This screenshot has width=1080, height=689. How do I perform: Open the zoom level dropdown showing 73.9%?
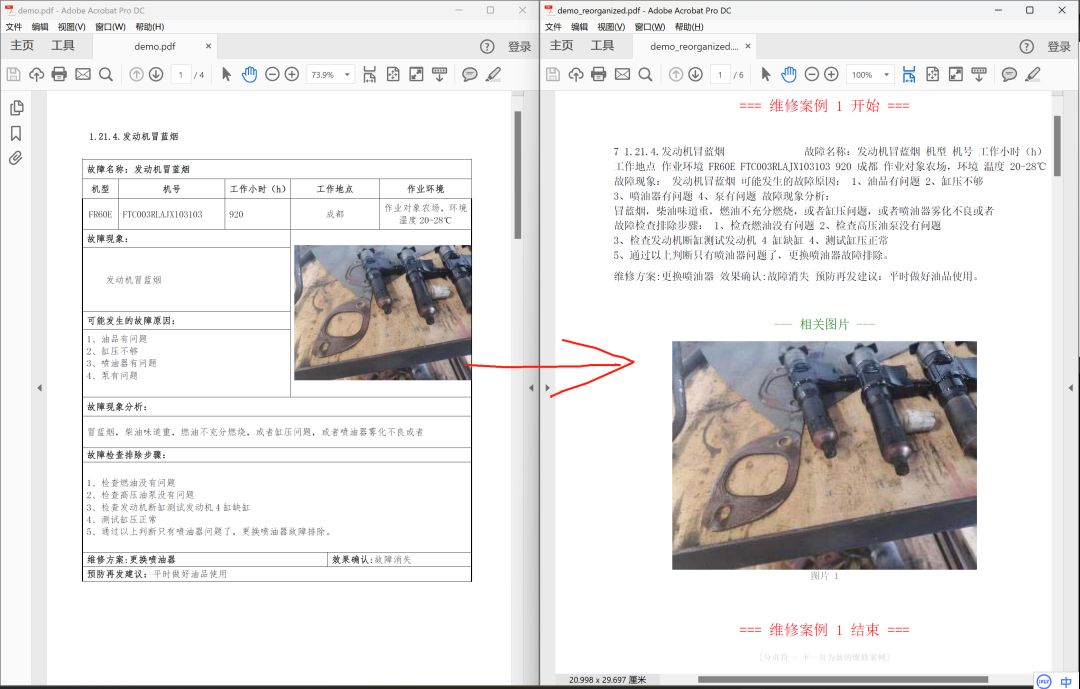click(330, 73)
